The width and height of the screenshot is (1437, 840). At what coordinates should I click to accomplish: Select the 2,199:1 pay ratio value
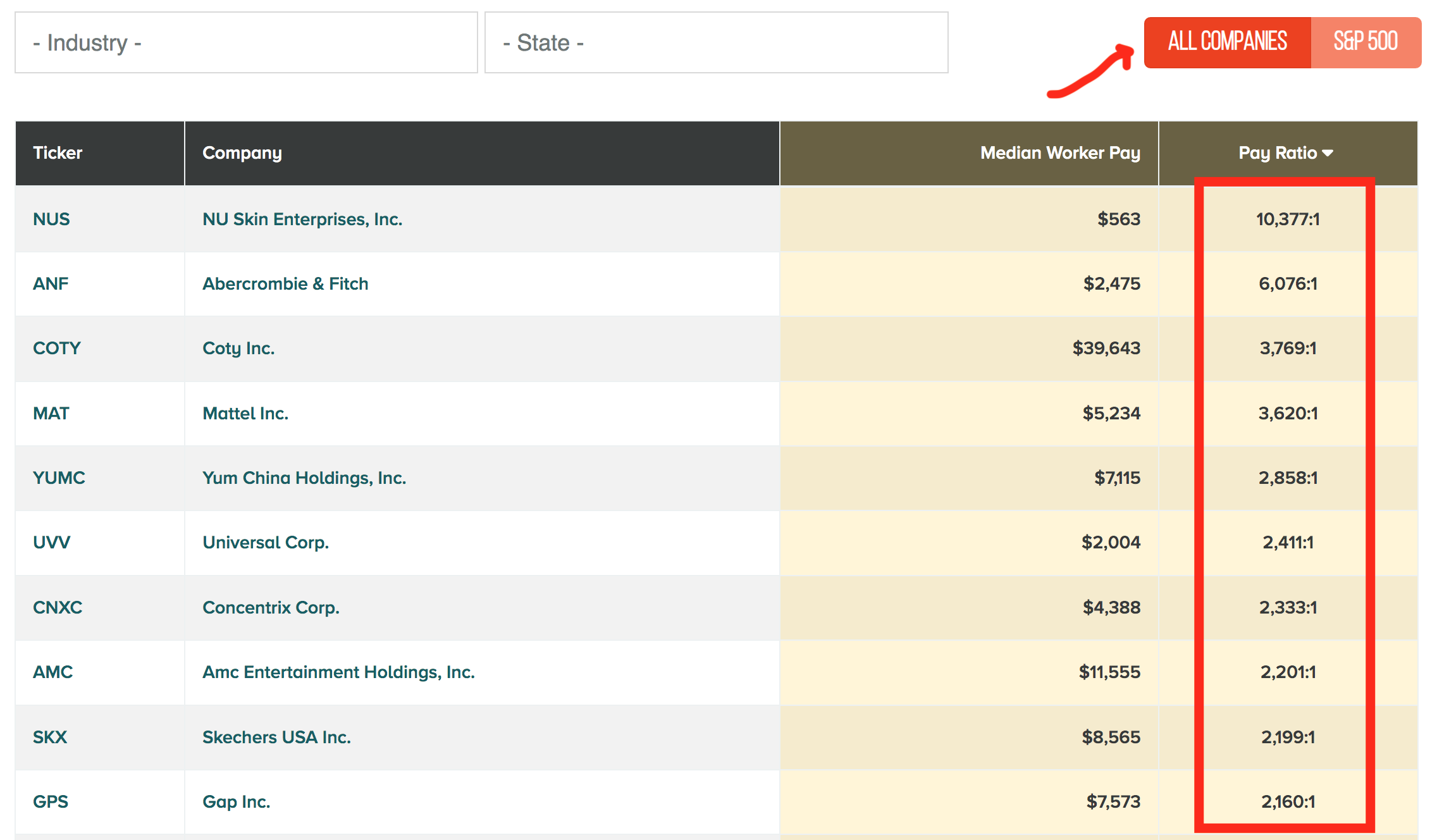[x=1288, y=737]
